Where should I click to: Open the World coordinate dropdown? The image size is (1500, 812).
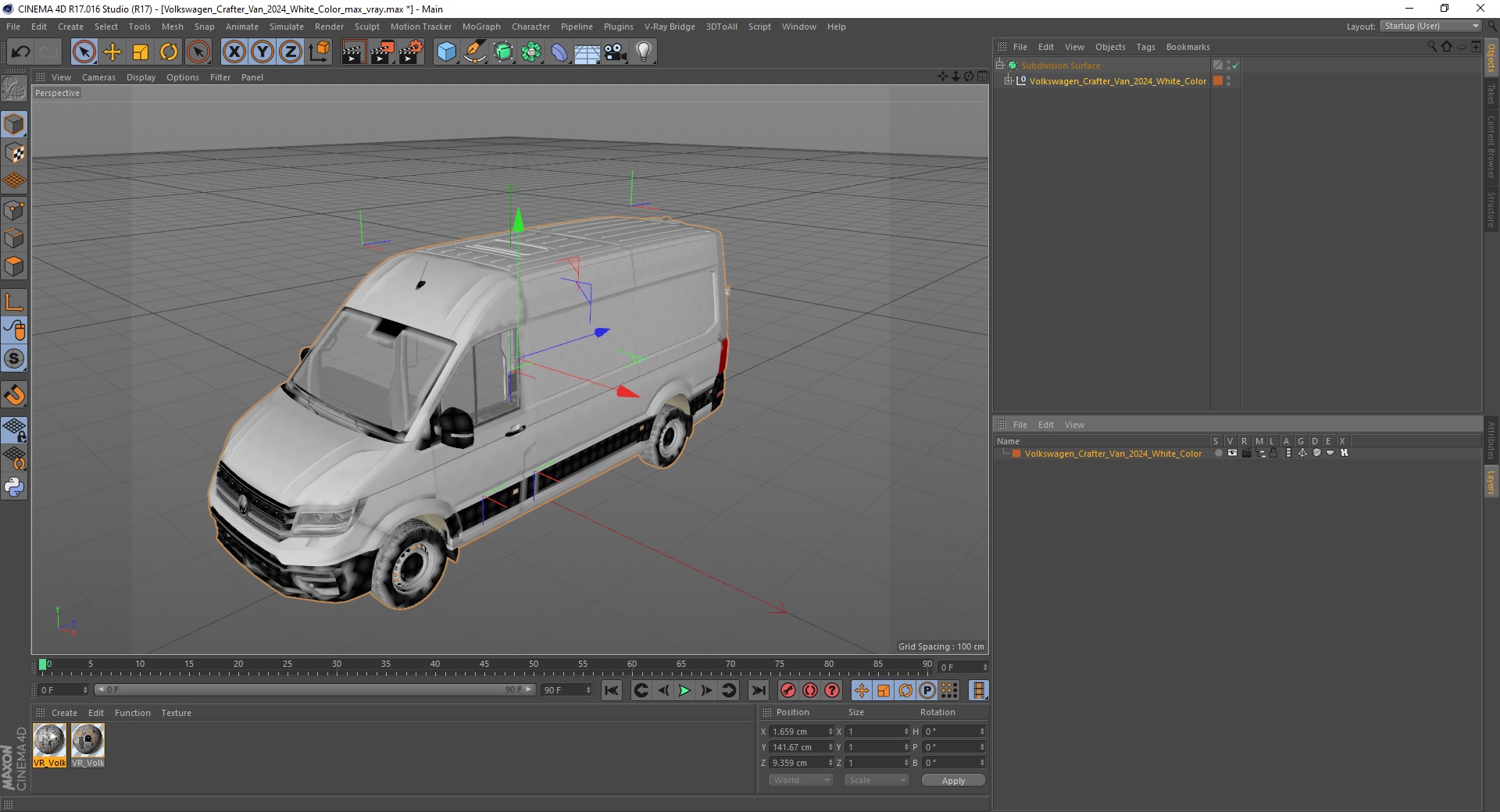pyautogui.click(x=801, y=780)
